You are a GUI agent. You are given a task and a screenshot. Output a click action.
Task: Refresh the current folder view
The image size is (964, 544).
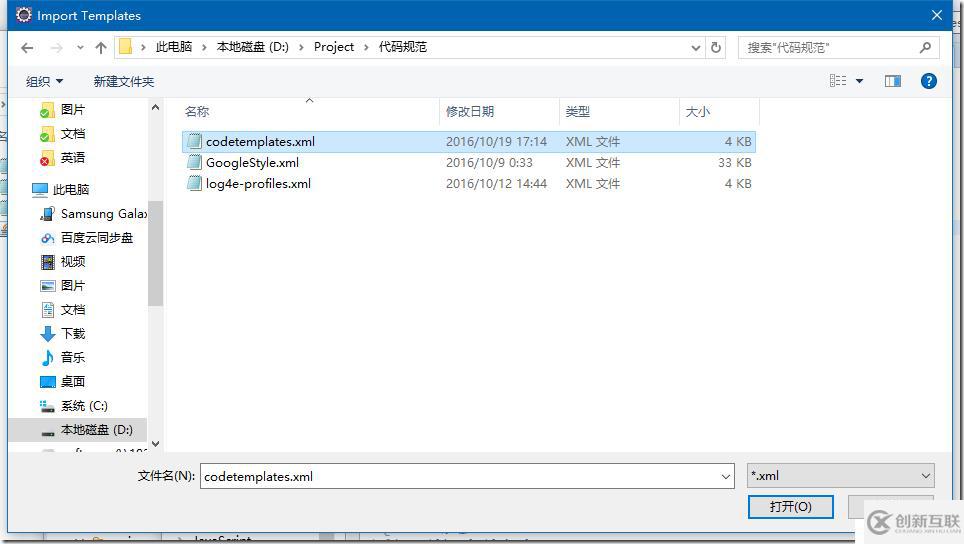716,47
